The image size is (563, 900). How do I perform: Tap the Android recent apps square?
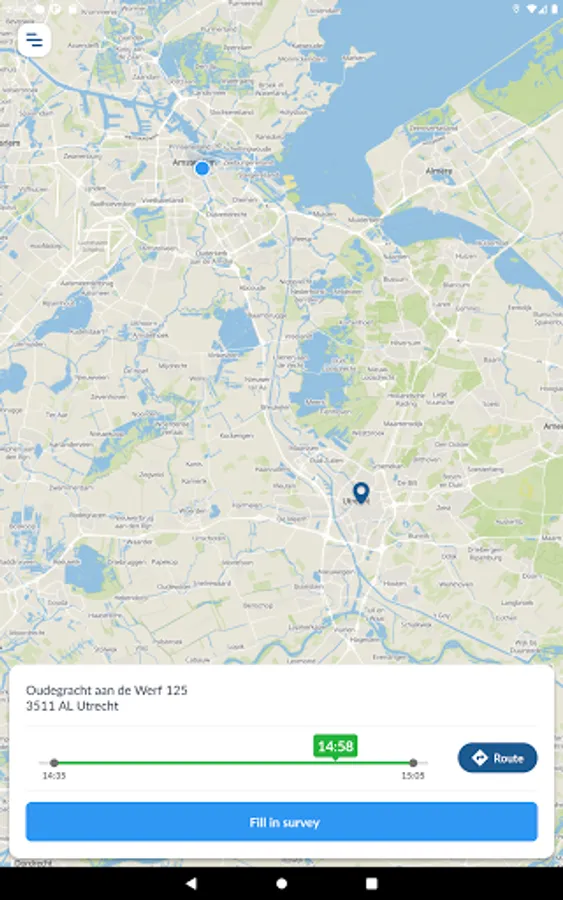click(371, 883)
